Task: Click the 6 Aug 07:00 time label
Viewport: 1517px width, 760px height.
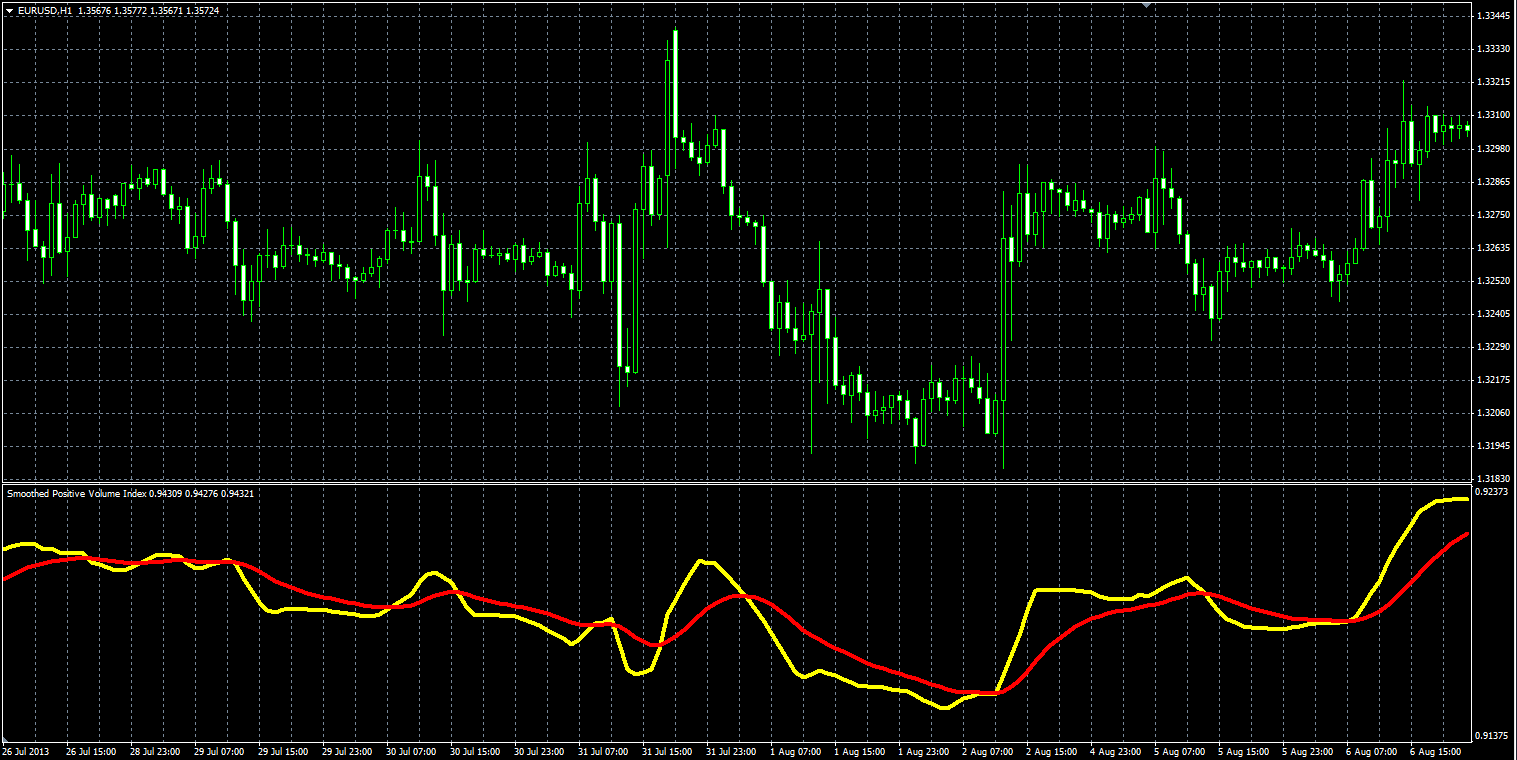Action: point(1371,751)
